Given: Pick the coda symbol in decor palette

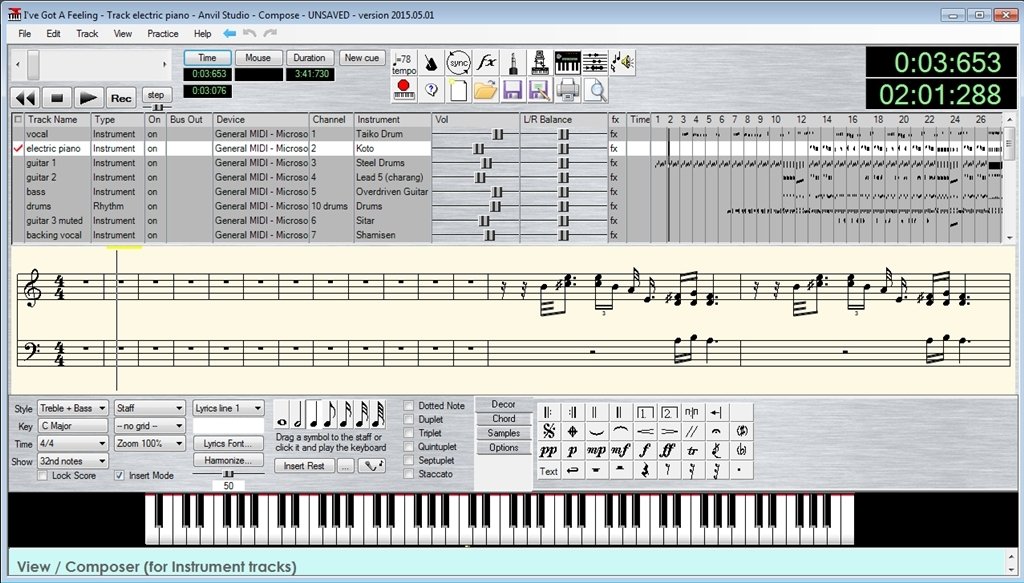Looking at the screenshot, I should pyautogui.click(x=573, y=432).
